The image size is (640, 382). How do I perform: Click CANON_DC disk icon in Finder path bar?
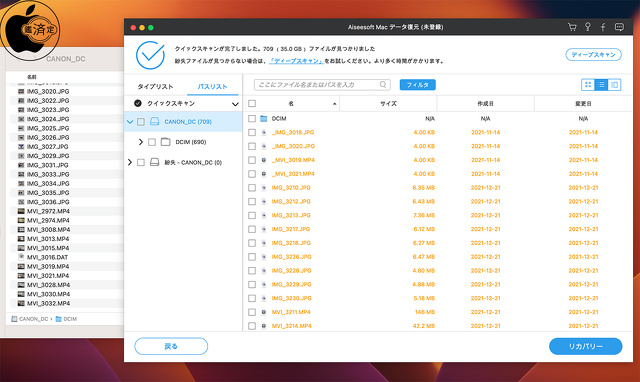[x=14, y=319]
